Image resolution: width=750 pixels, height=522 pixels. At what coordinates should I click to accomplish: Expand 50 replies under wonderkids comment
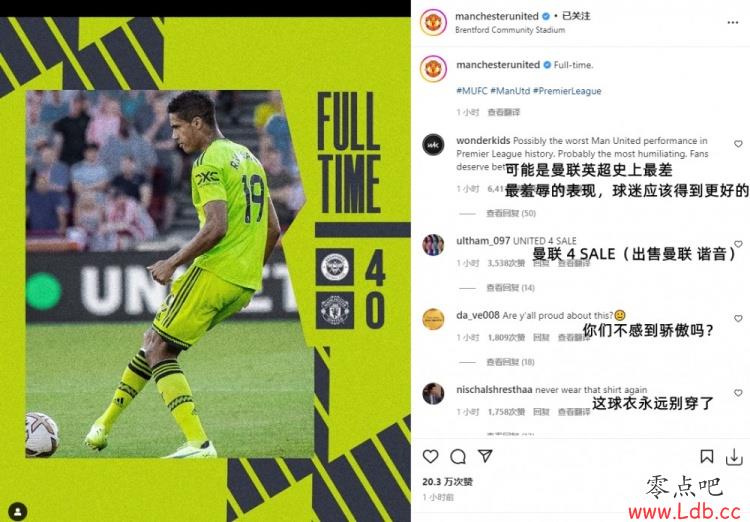pyautogui.click(x=511, y=213)
